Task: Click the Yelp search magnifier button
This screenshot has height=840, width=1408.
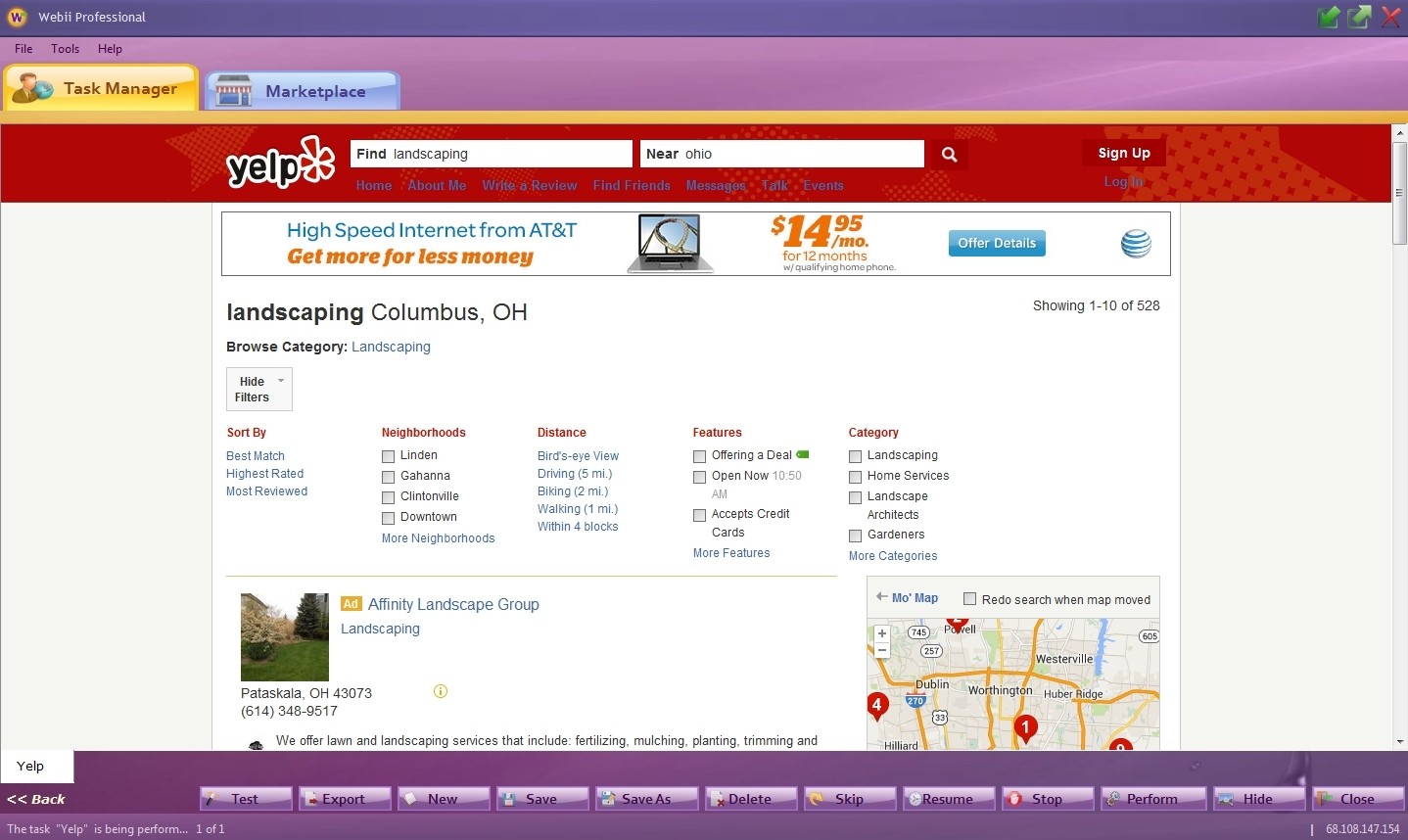Action: coord(949,154)
